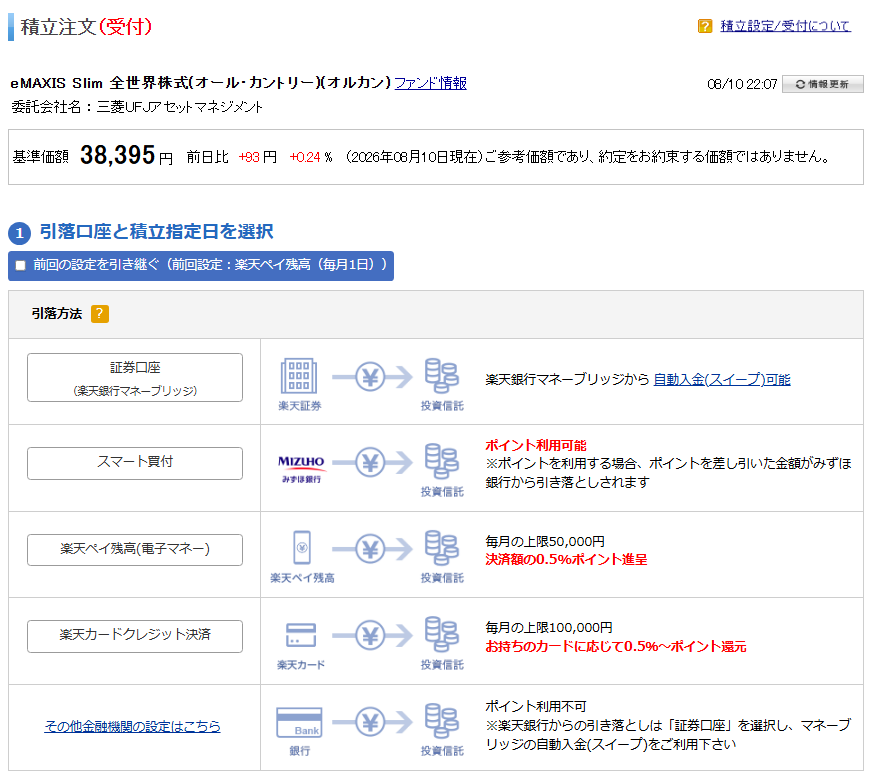Click the Bank 銀行 card icon

pos(299,722)
